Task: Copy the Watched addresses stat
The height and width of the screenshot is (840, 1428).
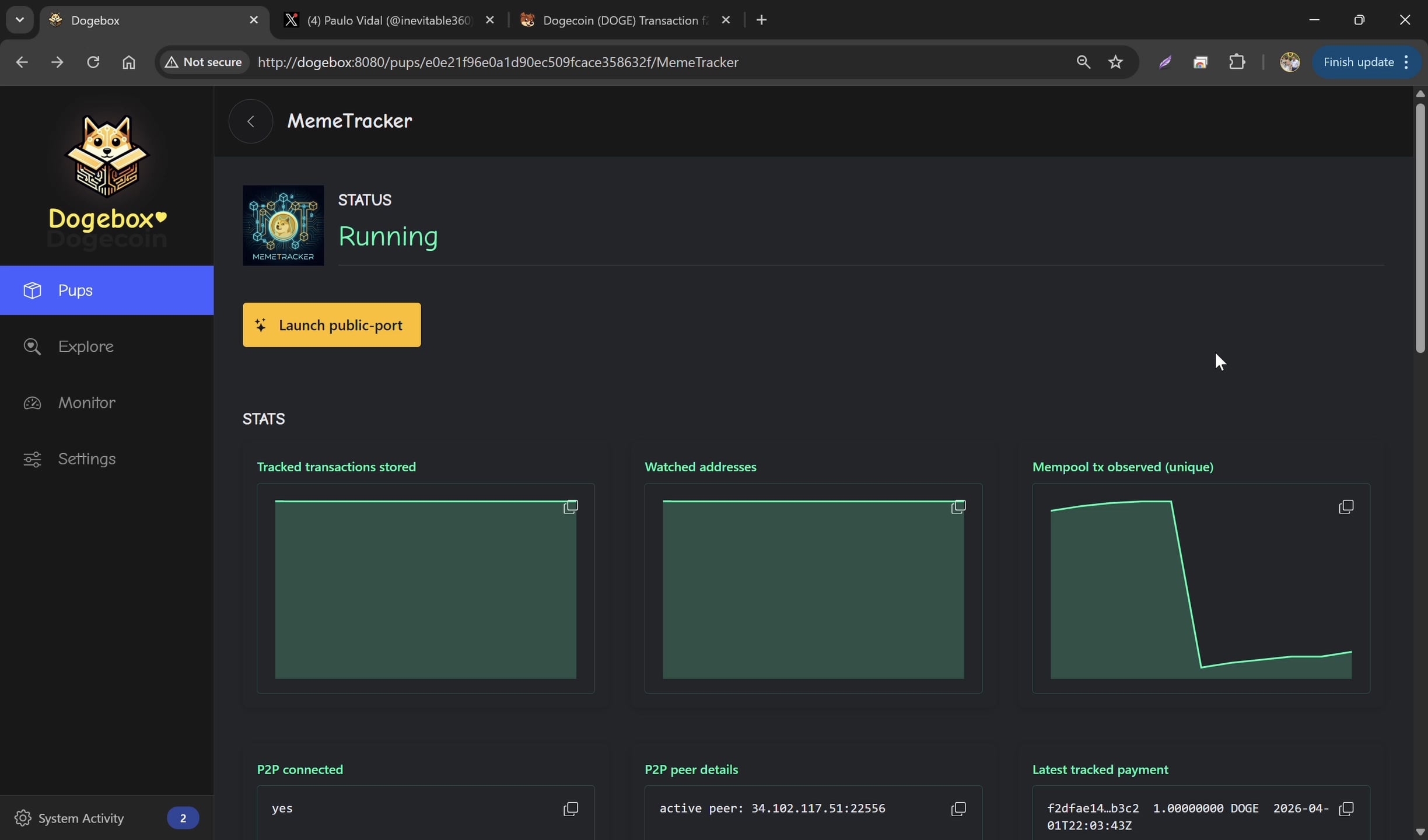Action: coord(958,506)
